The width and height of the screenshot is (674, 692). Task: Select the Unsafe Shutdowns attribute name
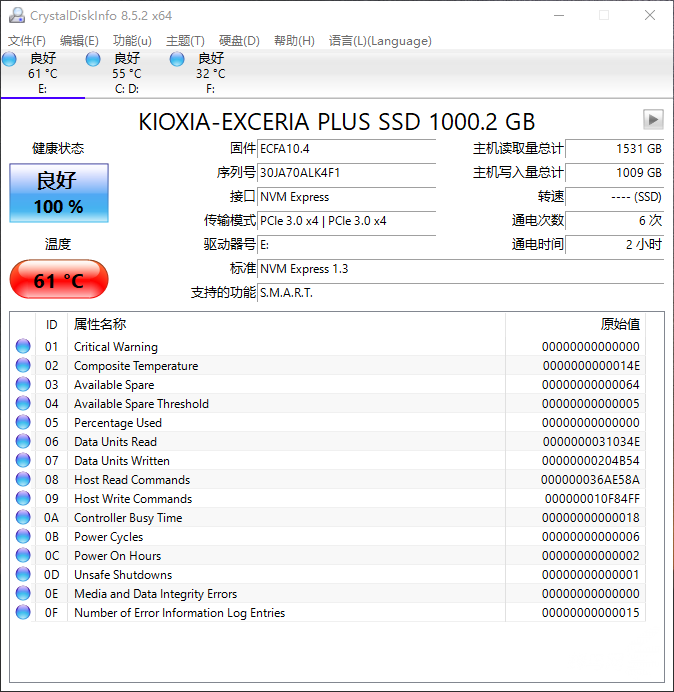(x=123, y=575)
